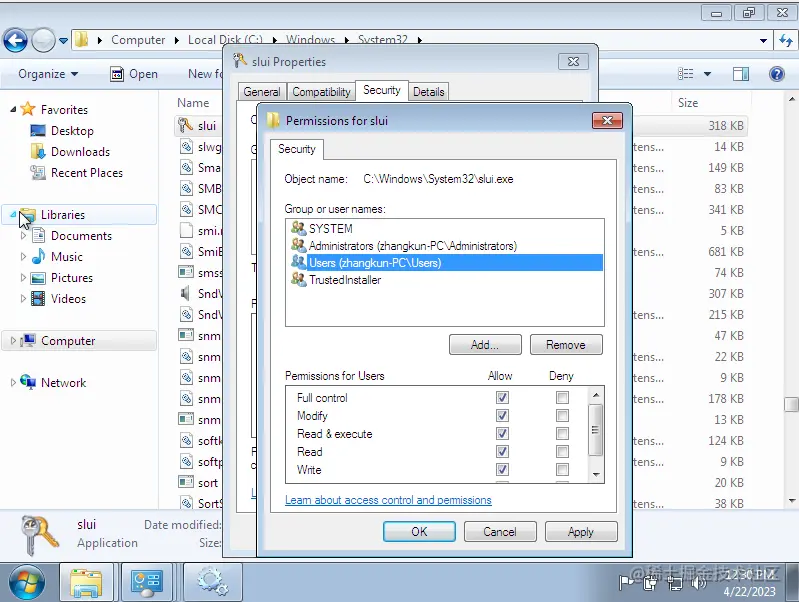Click the Music library icon

click(39, 256)
